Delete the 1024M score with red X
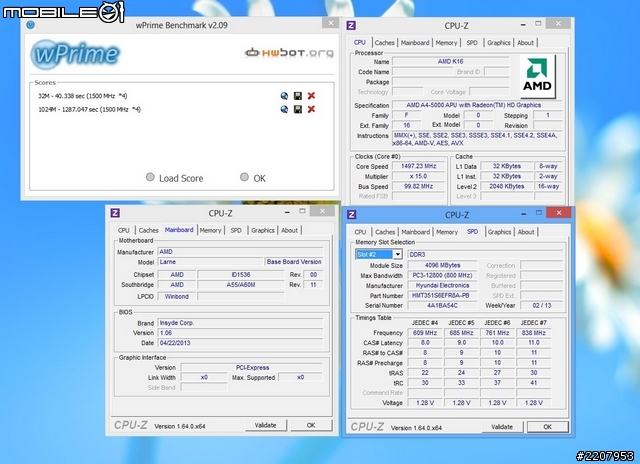Image resolution: width=640 pixels, height=464 pixels. [311, 109]
